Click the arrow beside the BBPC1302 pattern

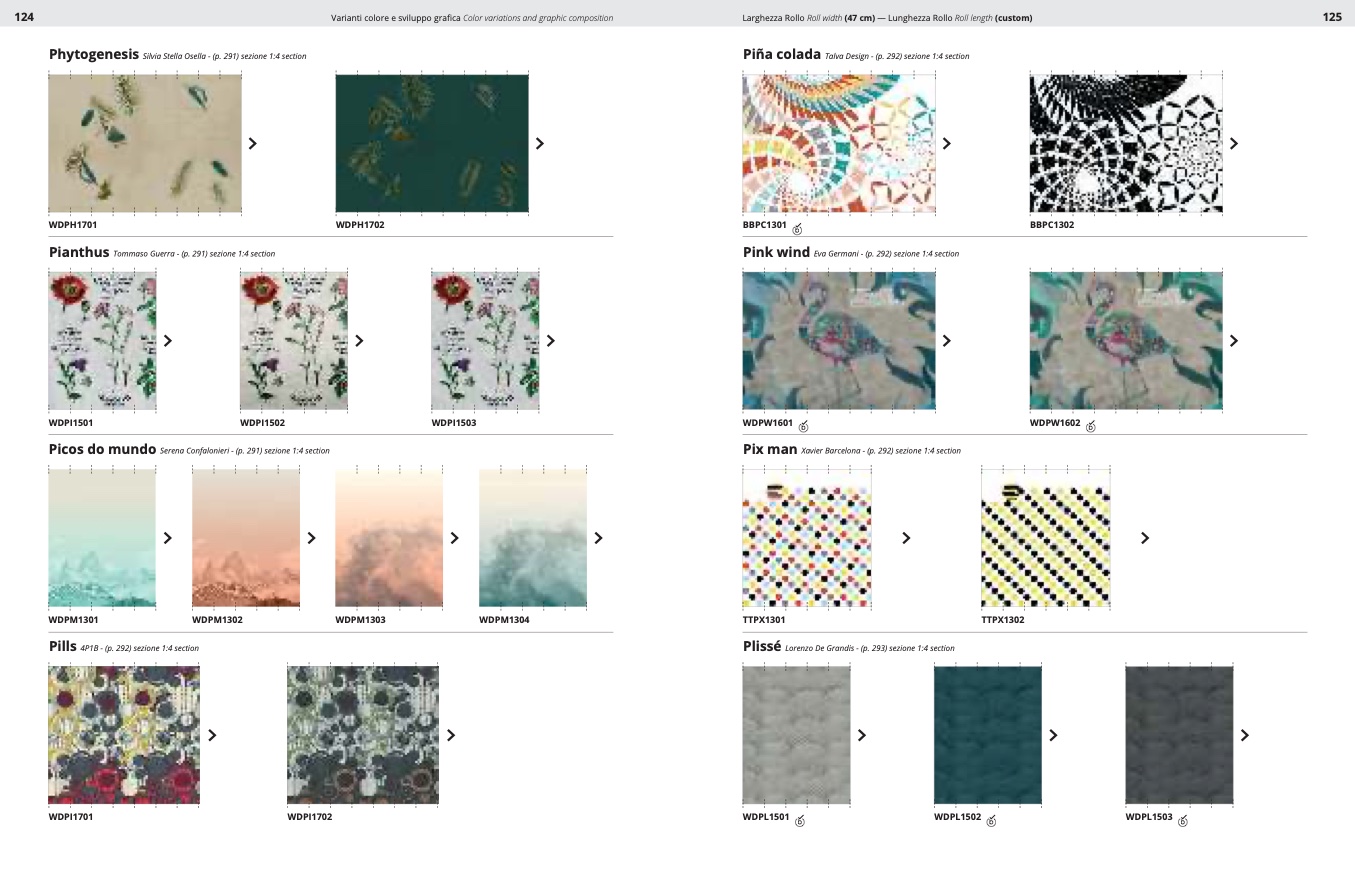[x=1233, y=143]
